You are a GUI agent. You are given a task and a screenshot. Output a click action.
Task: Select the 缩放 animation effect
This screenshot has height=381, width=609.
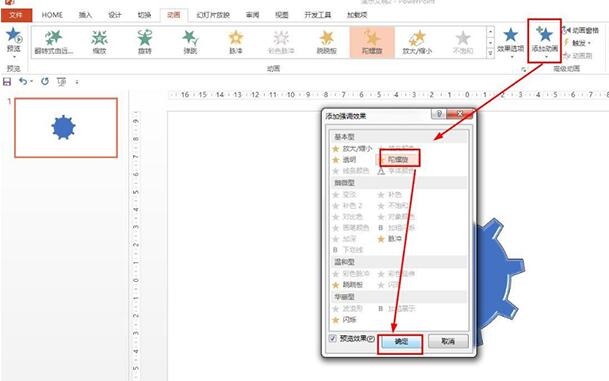point(99,42)
